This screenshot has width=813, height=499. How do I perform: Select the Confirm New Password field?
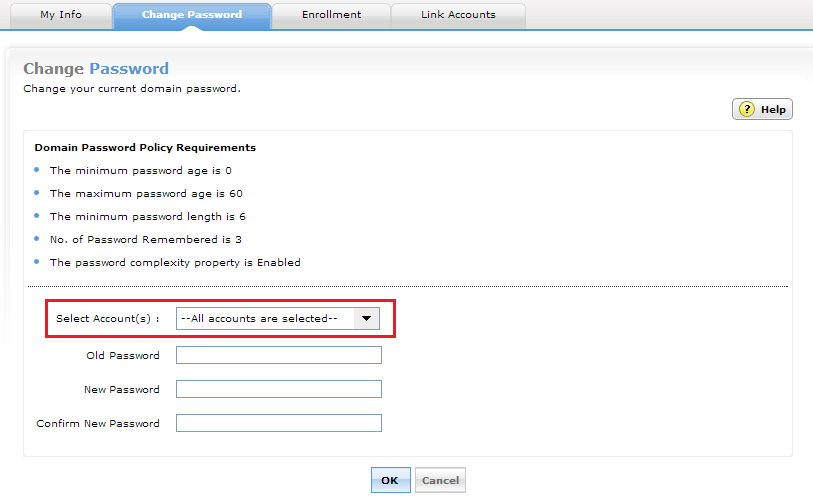pos(278,423)
